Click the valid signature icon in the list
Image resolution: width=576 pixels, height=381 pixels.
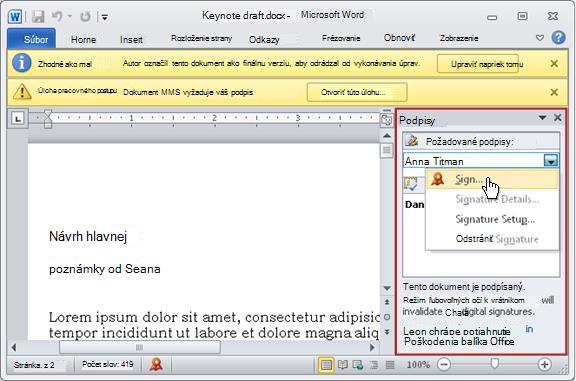click(x=411, y=184)
